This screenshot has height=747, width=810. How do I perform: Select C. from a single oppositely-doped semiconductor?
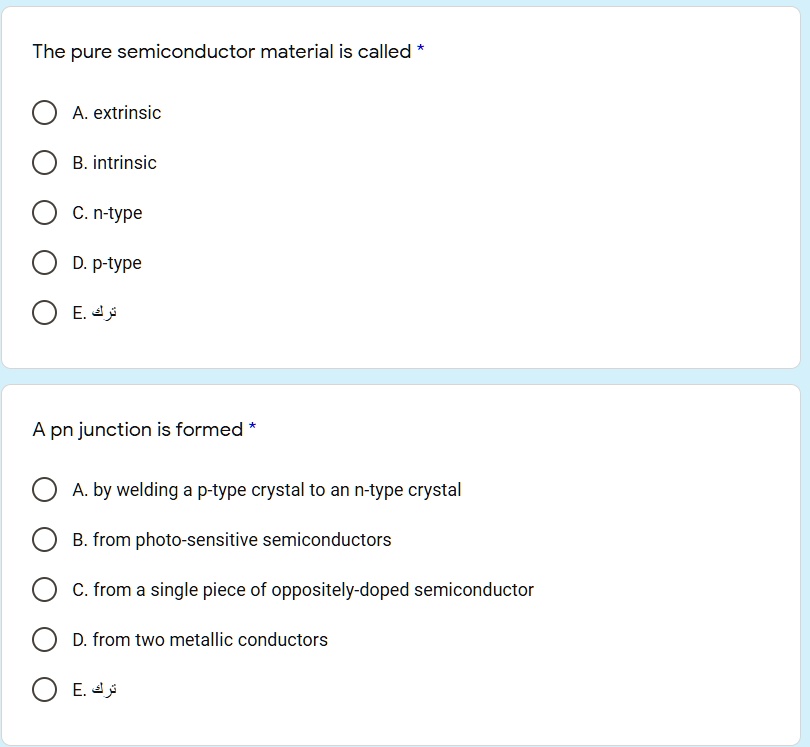tap(44, 589)
